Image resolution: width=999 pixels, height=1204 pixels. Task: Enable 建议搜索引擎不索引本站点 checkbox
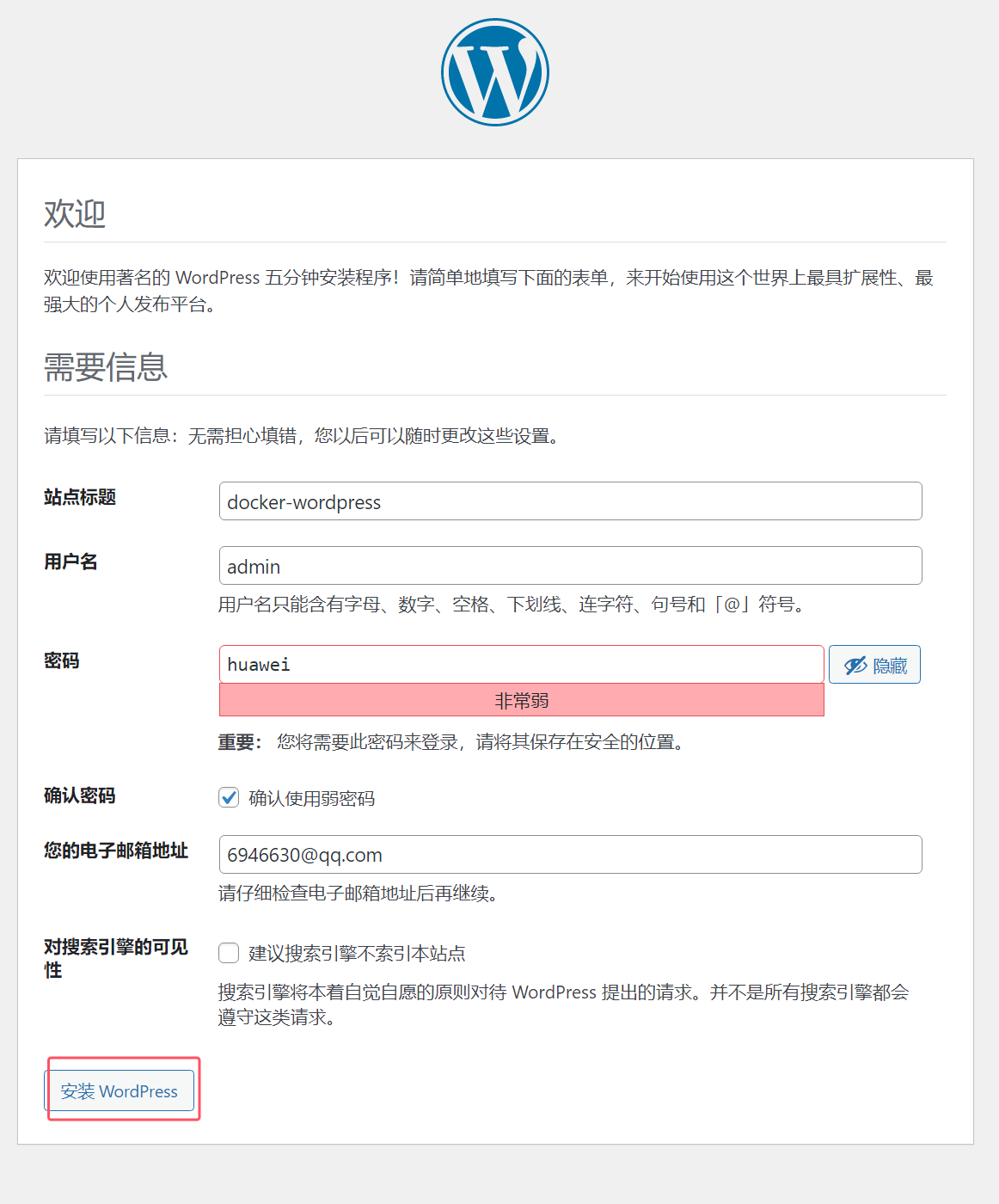229,953
